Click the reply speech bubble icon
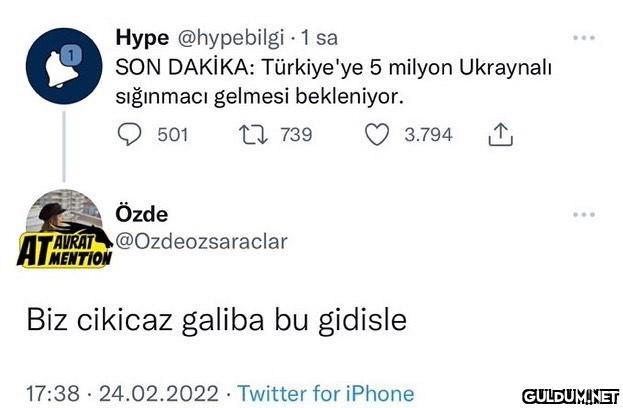623x408 pixels. click(x=131, y=134)
